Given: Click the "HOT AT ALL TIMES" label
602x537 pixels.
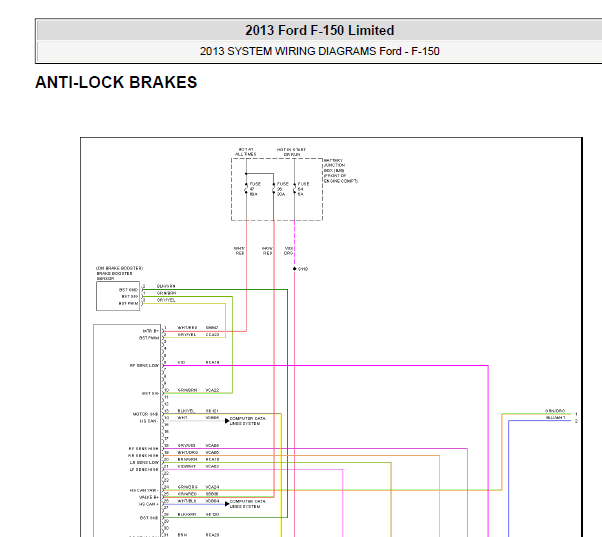Looking at the screenshot, I should pyautogui.click(x=246, y=152).
